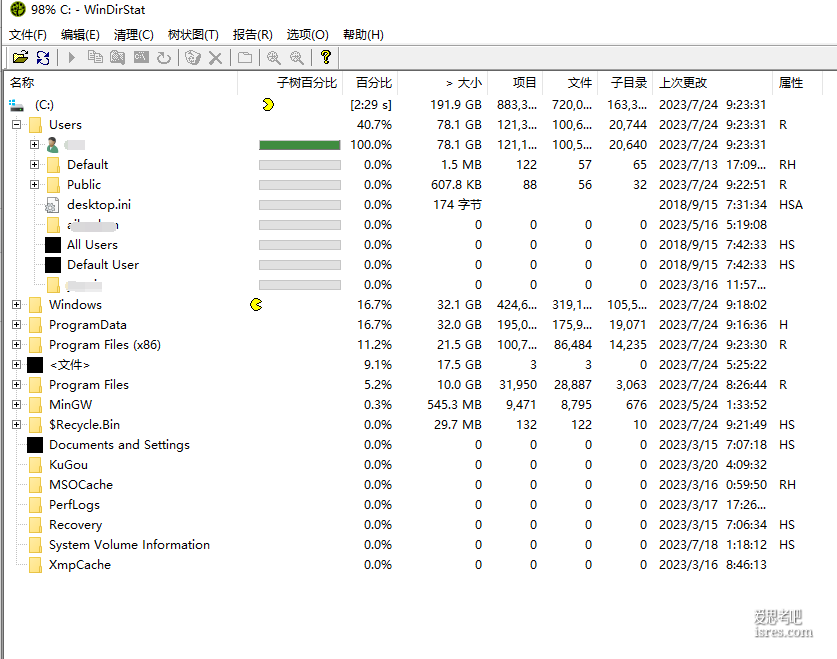Expand the Program Files folder node

point(17,385)
